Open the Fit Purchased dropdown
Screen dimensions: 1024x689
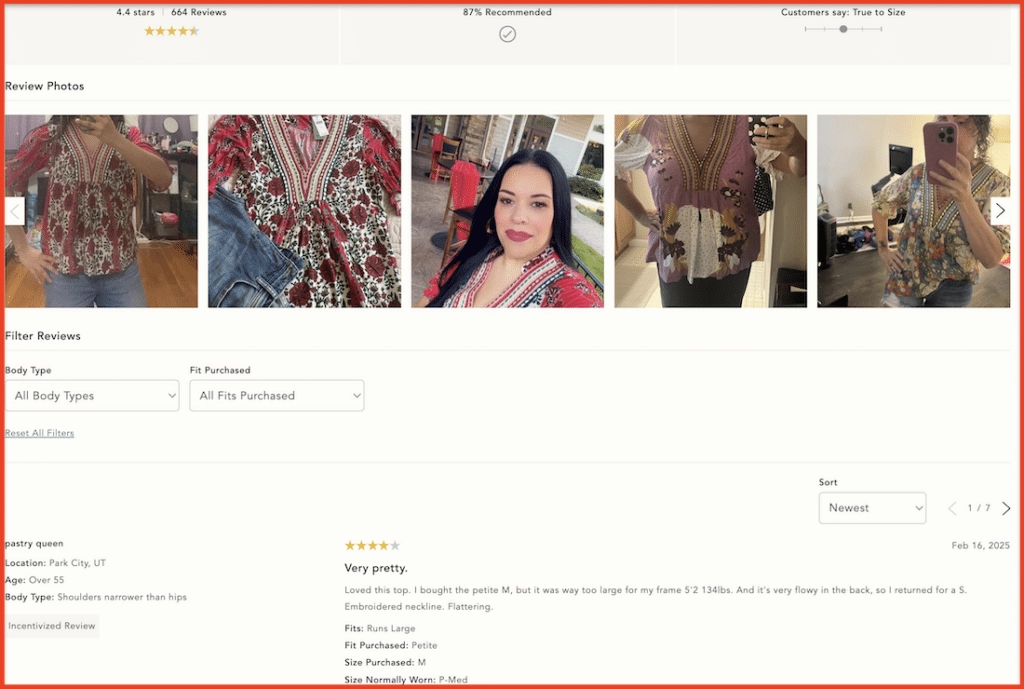point(277,396)
